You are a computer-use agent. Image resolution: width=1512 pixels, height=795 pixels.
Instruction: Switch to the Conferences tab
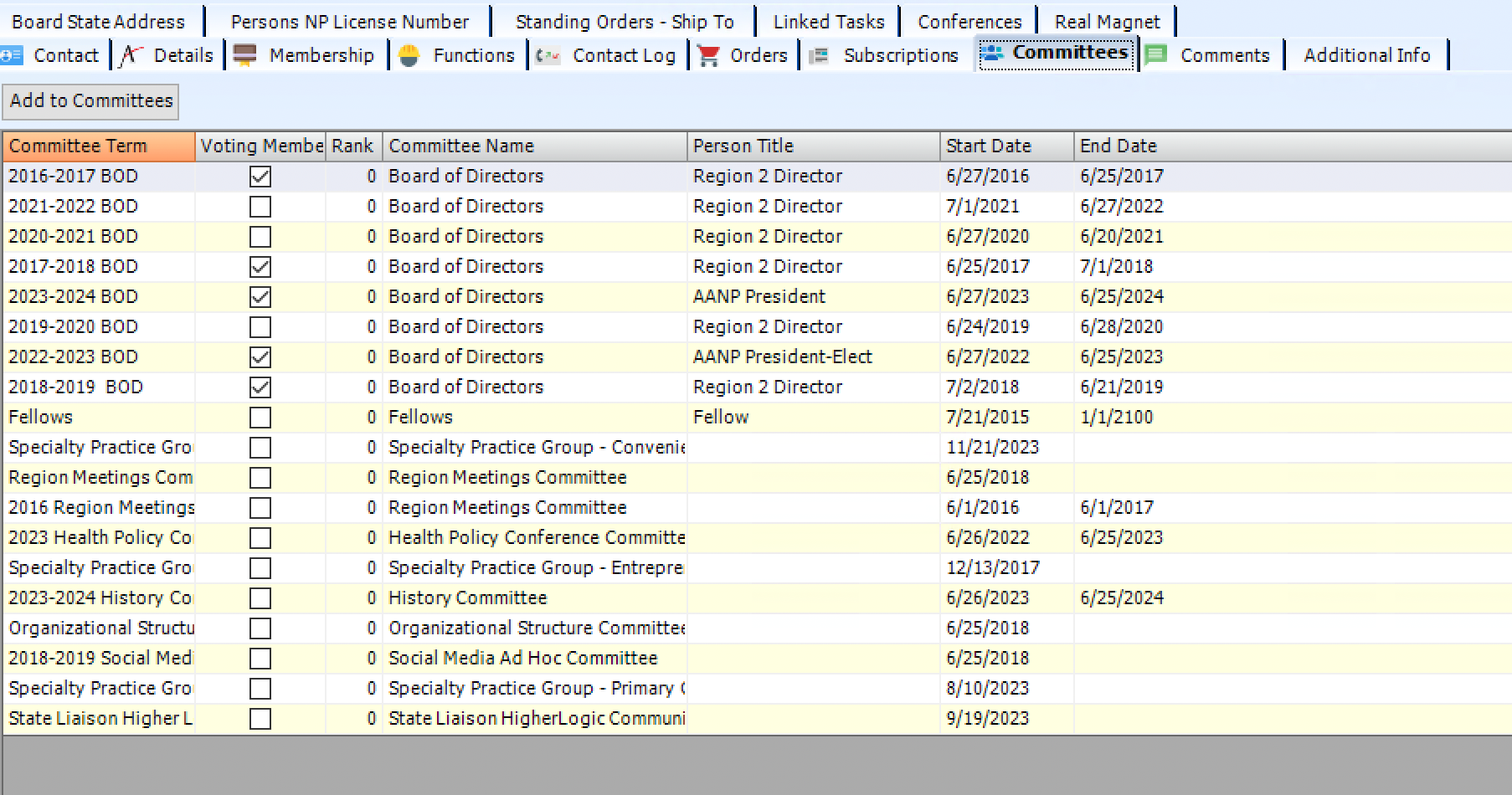click(x=968, y=21)
